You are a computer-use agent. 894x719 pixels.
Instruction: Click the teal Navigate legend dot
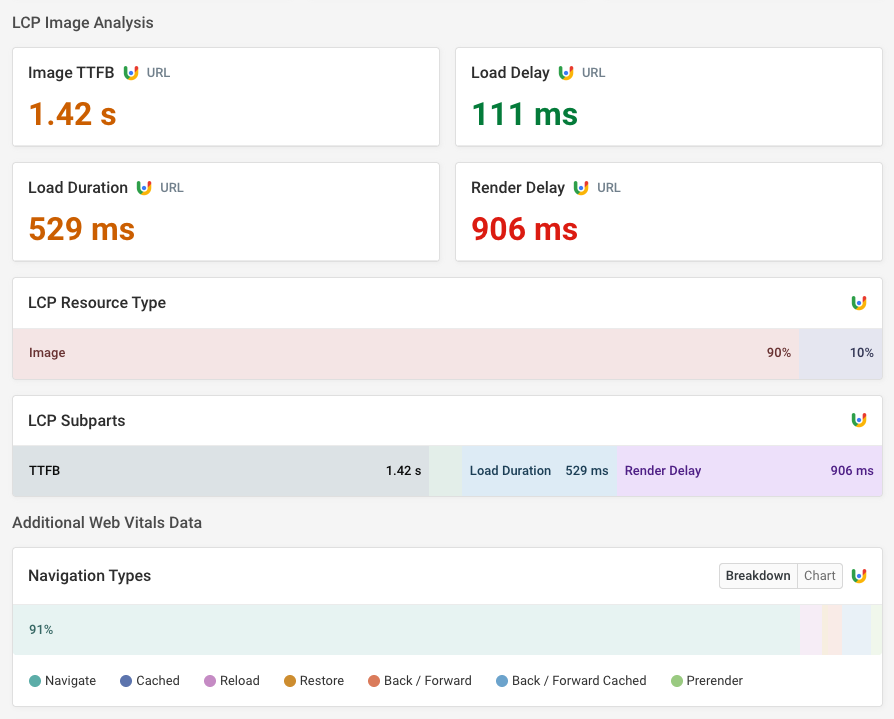tap(33, 680)
